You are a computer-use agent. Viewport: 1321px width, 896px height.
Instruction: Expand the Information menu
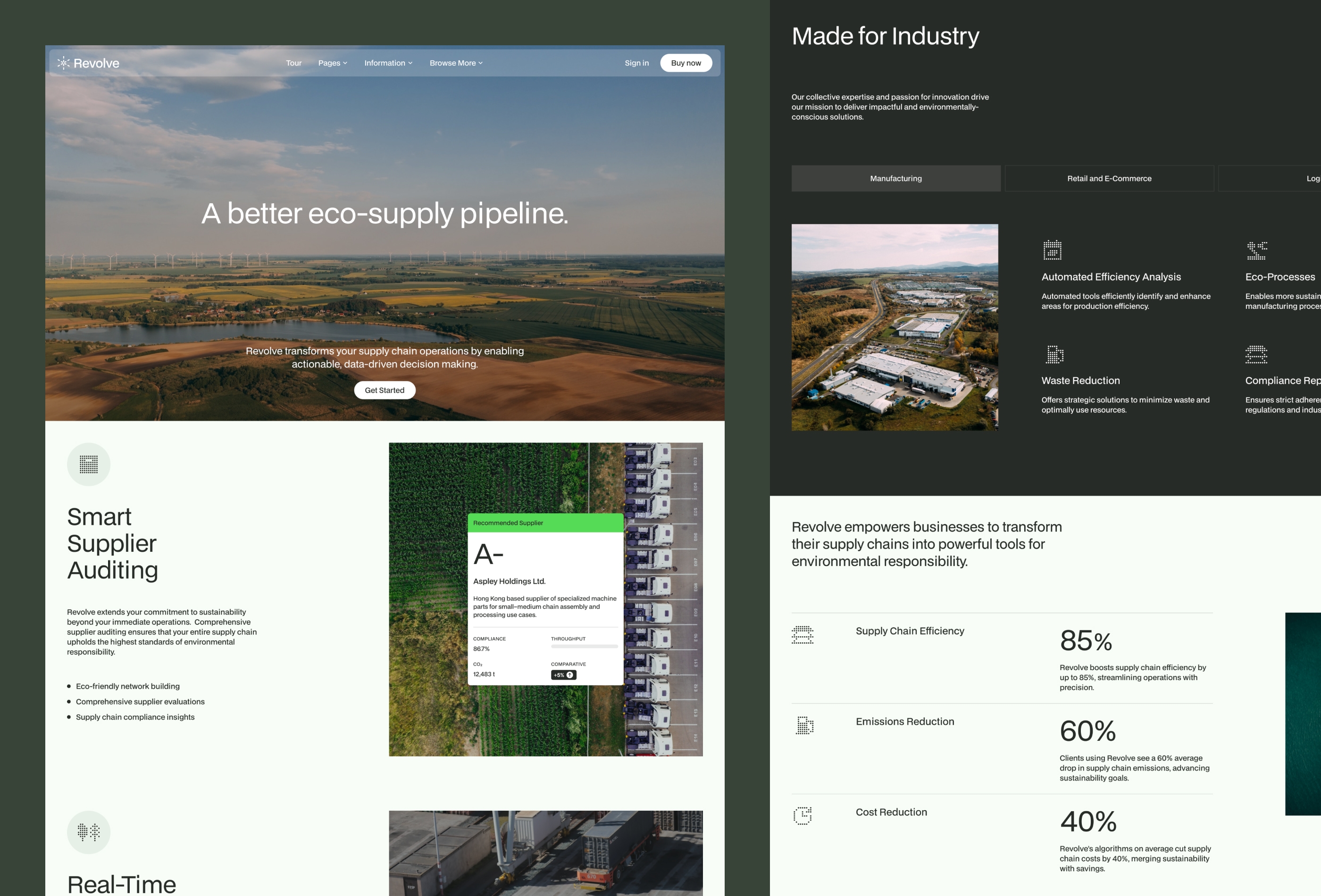tap(388, 63)
